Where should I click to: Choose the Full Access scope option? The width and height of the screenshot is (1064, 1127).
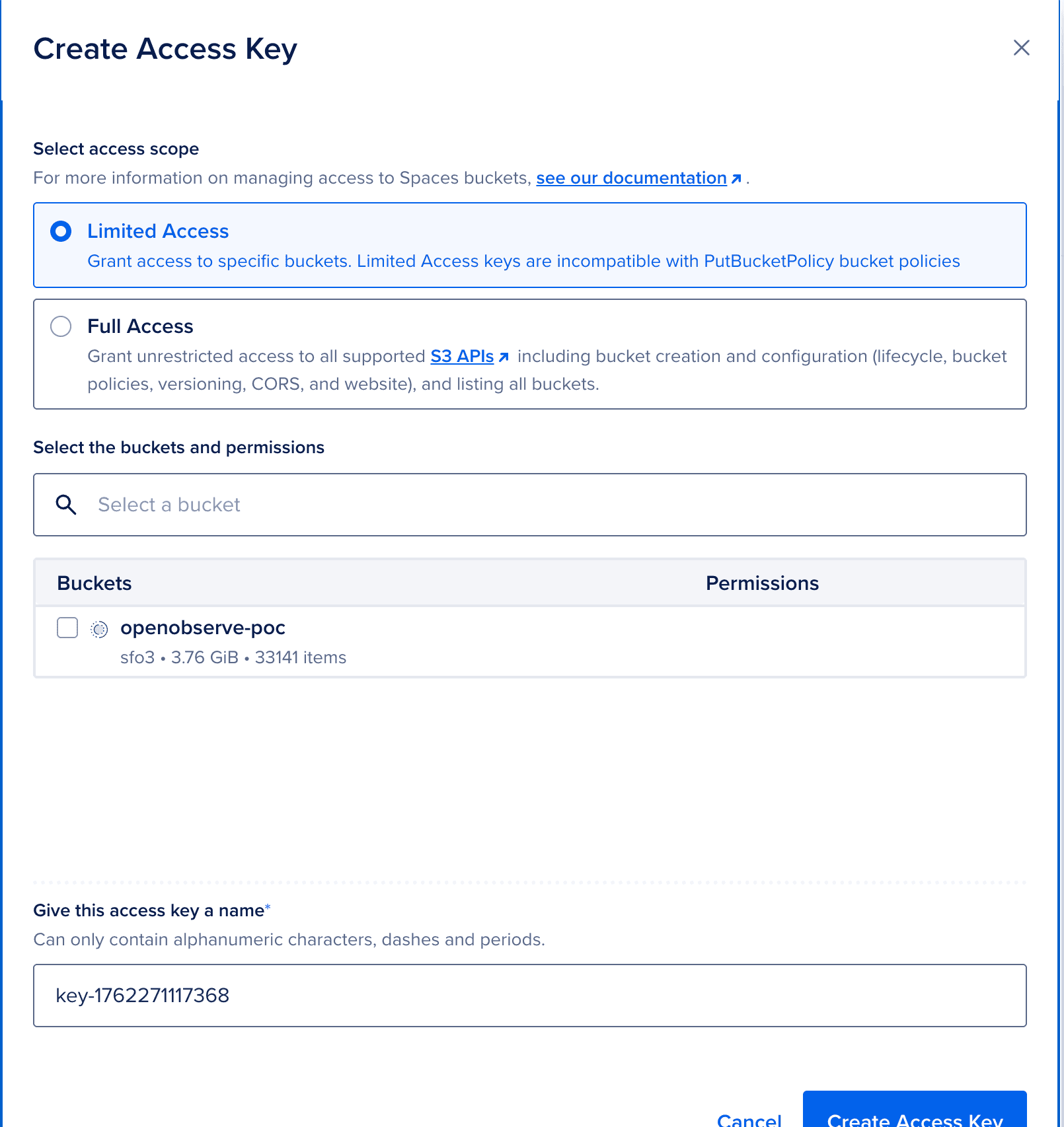[x=60, y=326]
